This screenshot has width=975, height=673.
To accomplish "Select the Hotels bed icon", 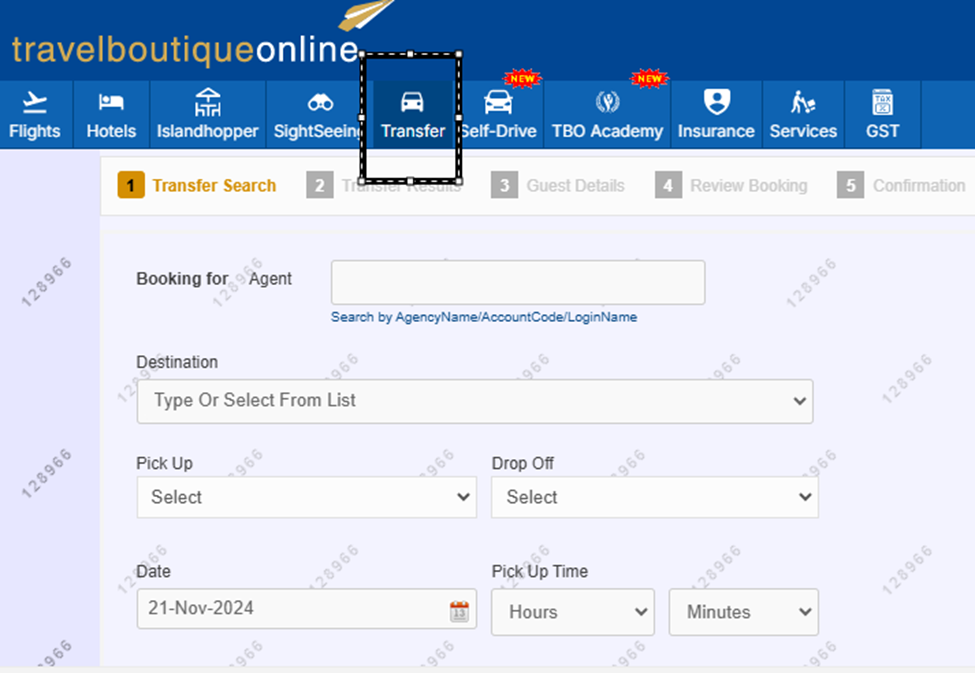I will point(111,102).
